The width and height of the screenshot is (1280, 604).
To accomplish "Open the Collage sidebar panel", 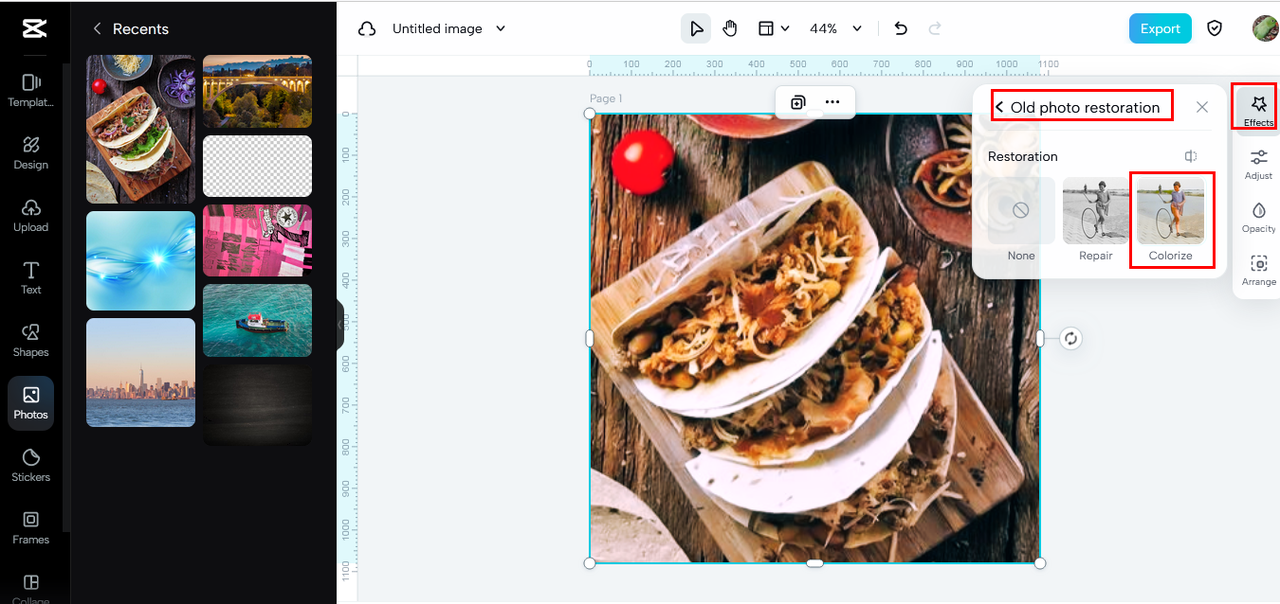I will (x=31, y=588).
